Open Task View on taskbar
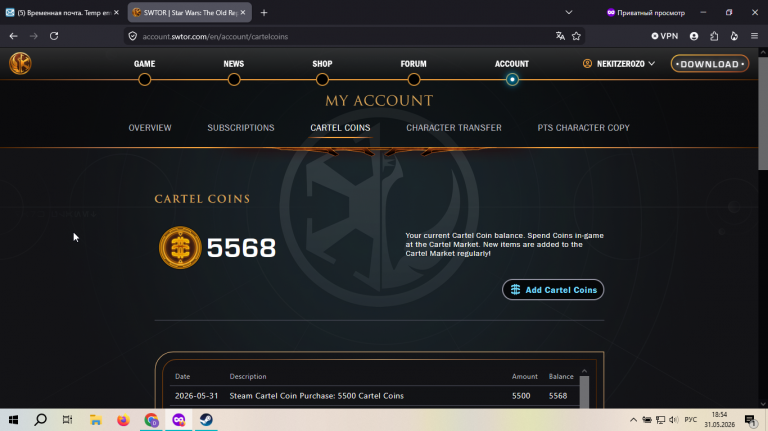The width and height of the screenshot is (768, 431). (x=68, y=420)
